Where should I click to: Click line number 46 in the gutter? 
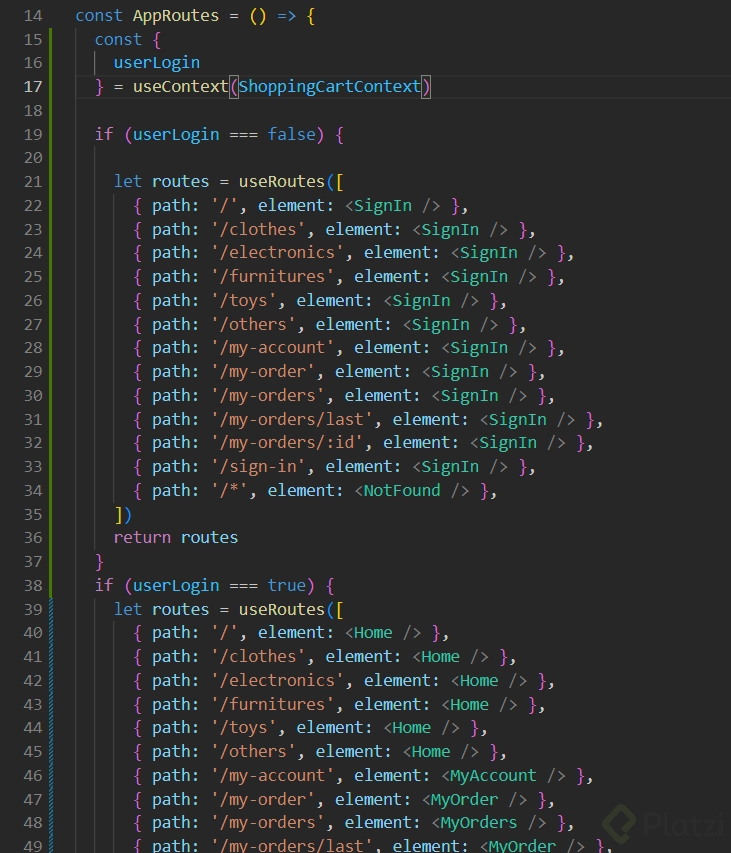[33, 775]
